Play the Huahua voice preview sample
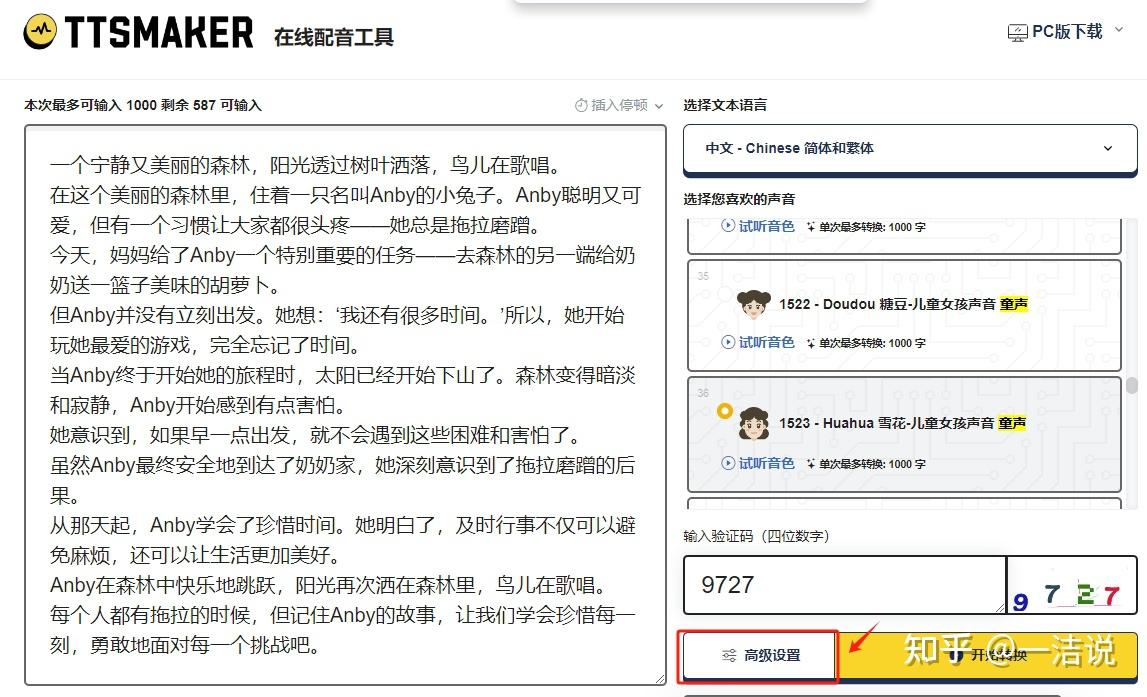This screenshot has height=697, width=1147. (x=758, y=463)
